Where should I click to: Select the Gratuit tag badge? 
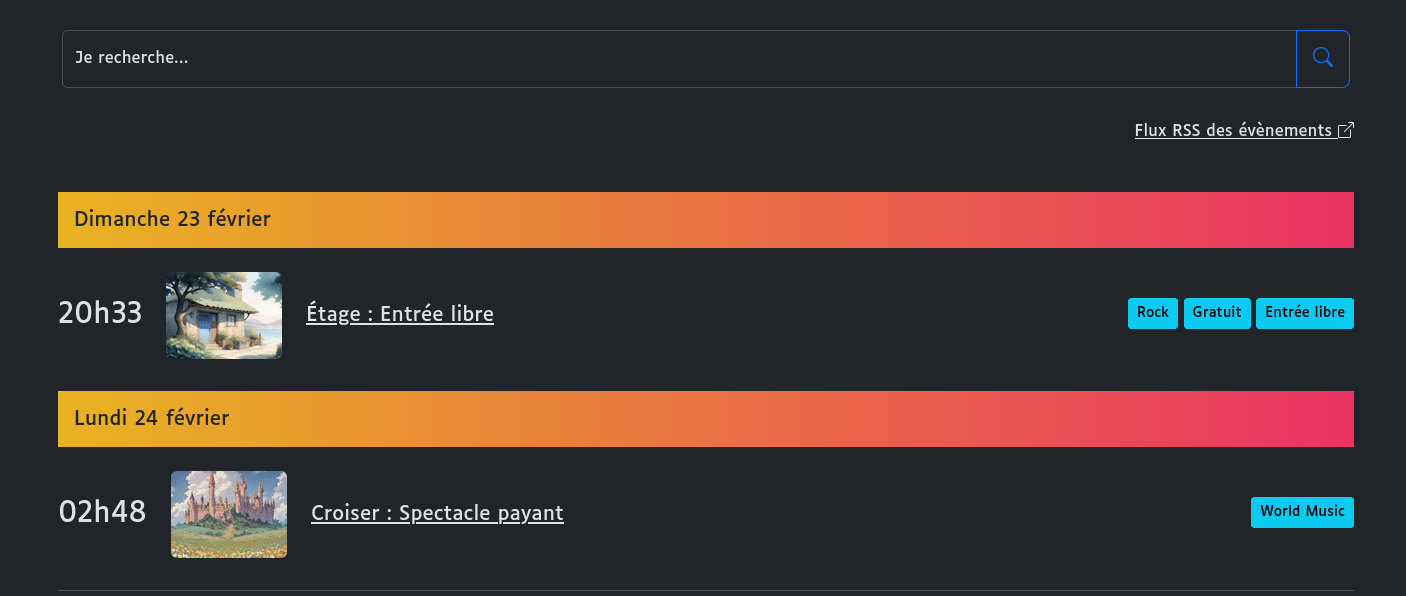[x=1217, y=313]
